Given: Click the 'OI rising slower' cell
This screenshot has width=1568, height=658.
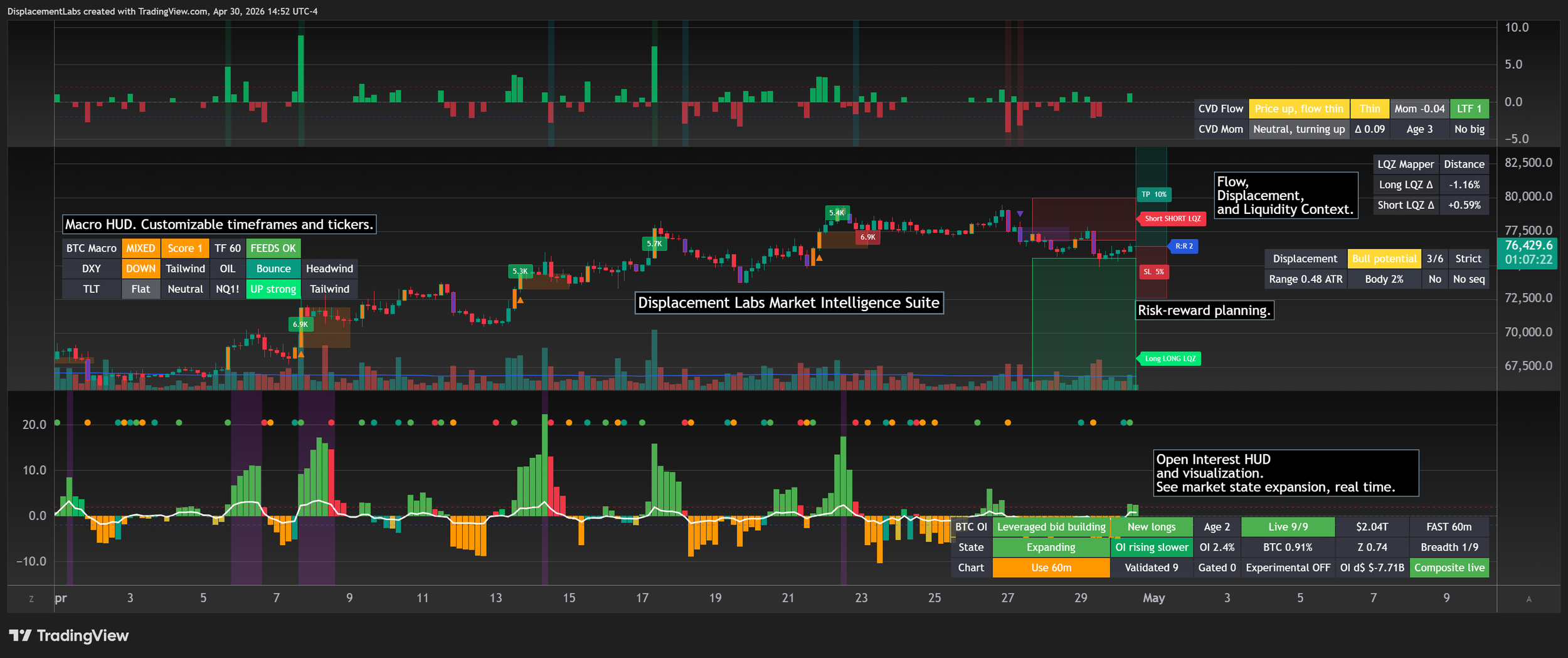Looking at the screenshot, I should (1152, 548).
